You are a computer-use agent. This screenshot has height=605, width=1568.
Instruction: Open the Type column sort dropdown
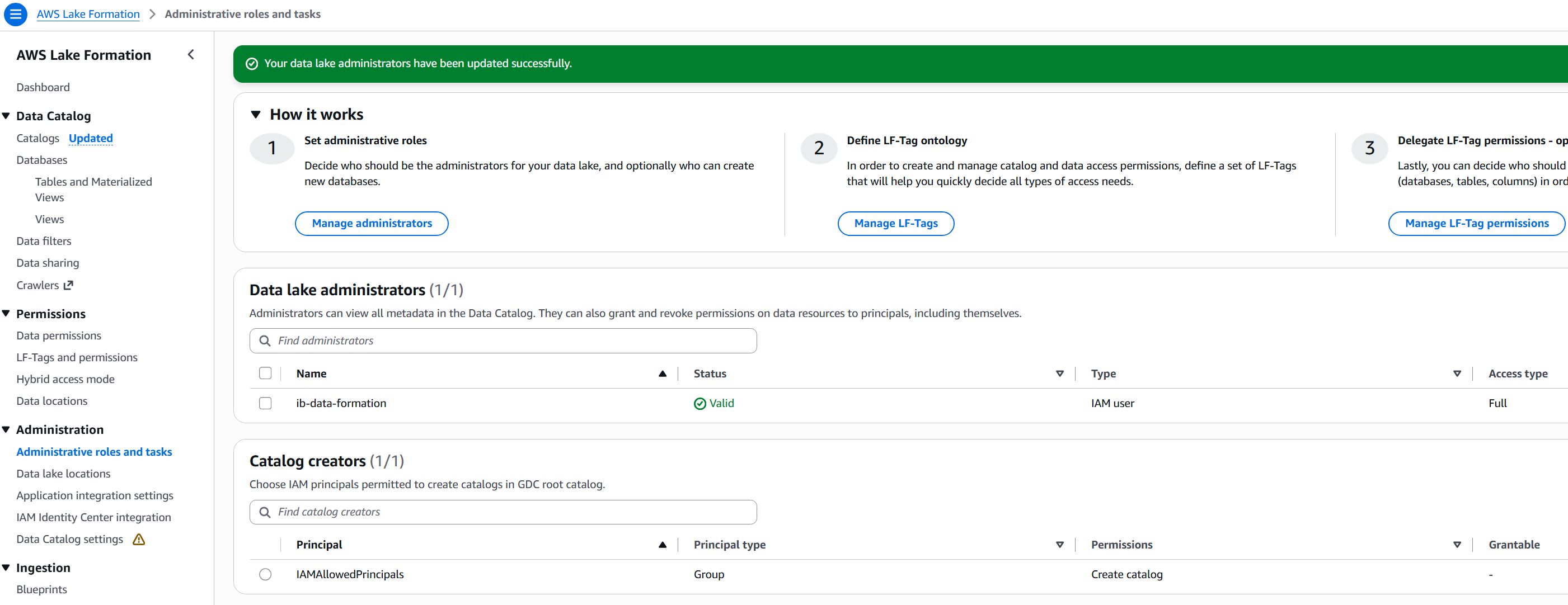(1457, 374)
